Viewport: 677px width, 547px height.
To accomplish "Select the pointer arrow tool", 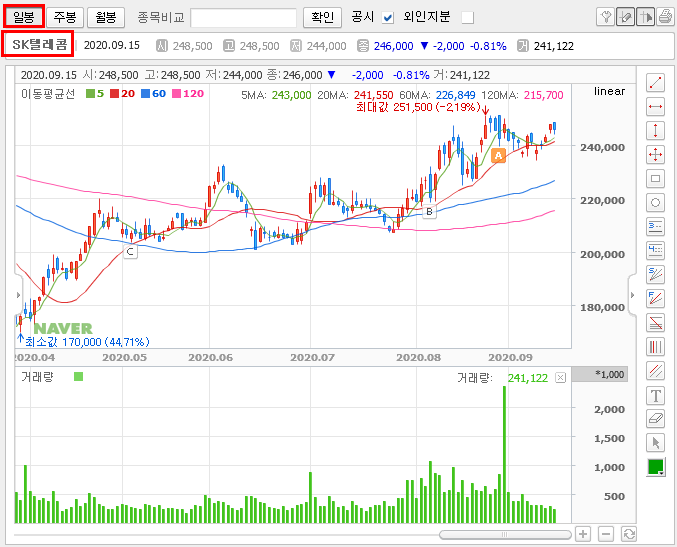I will point(655,443).
